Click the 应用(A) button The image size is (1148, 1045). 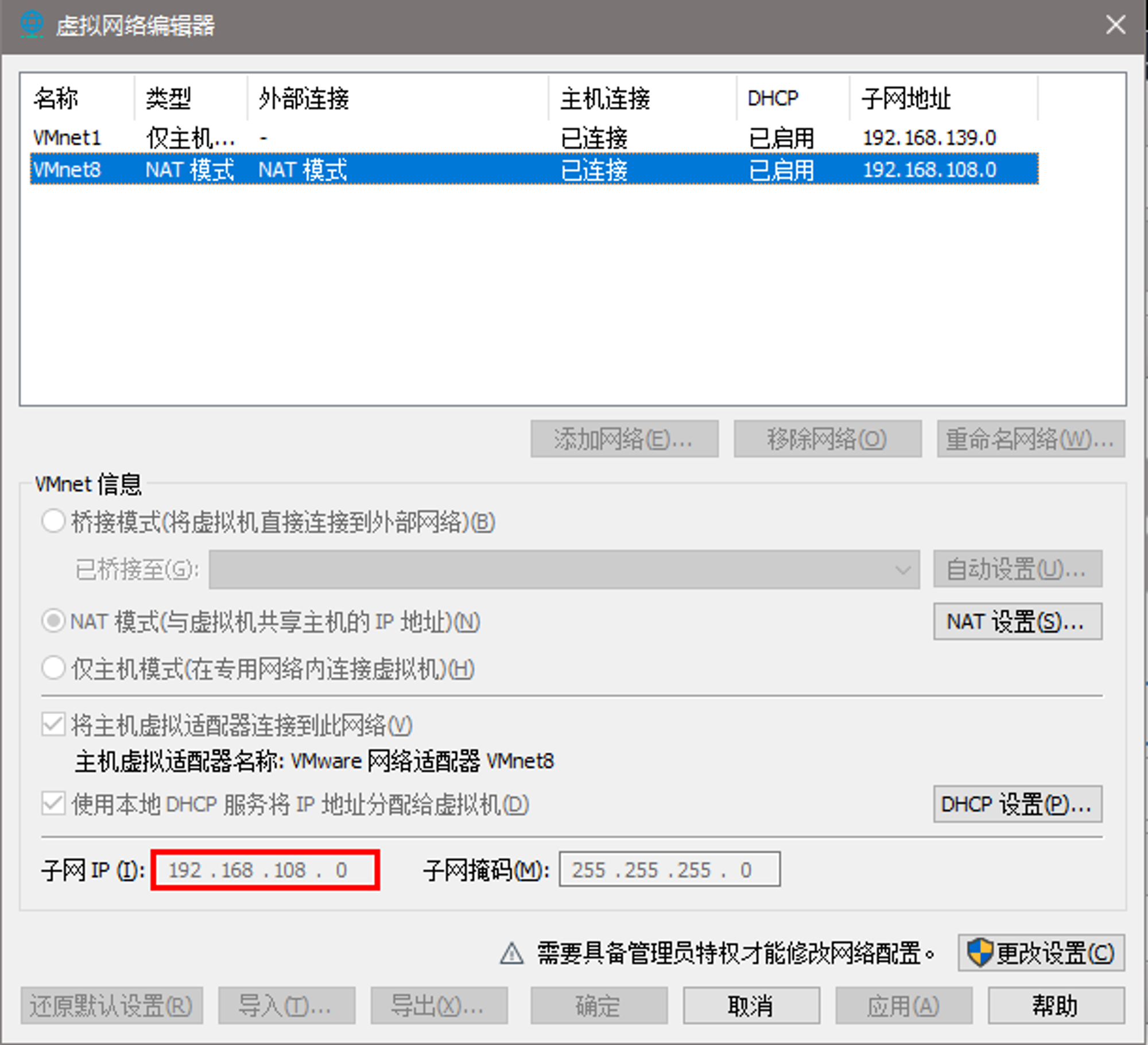(904, 1006)
